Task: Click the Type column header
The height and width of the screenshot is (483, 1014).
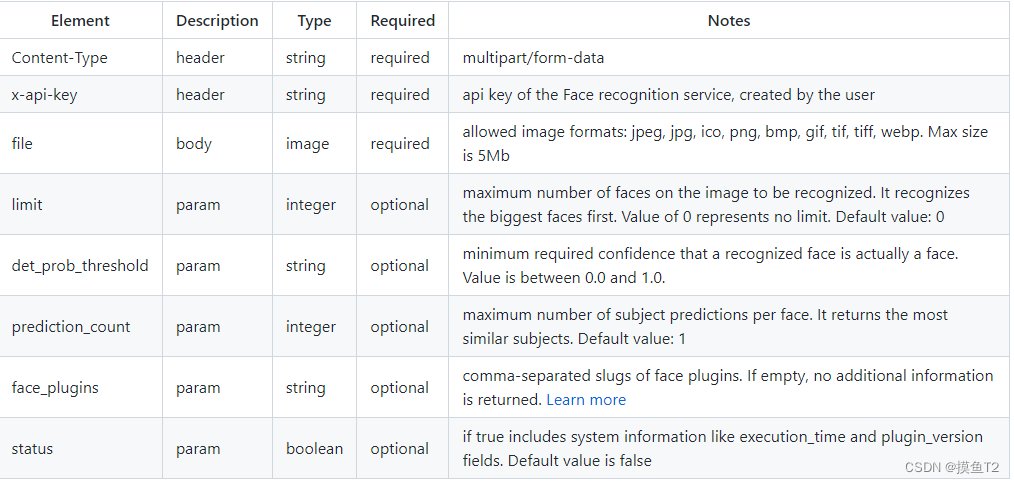Action: [314, 20]
